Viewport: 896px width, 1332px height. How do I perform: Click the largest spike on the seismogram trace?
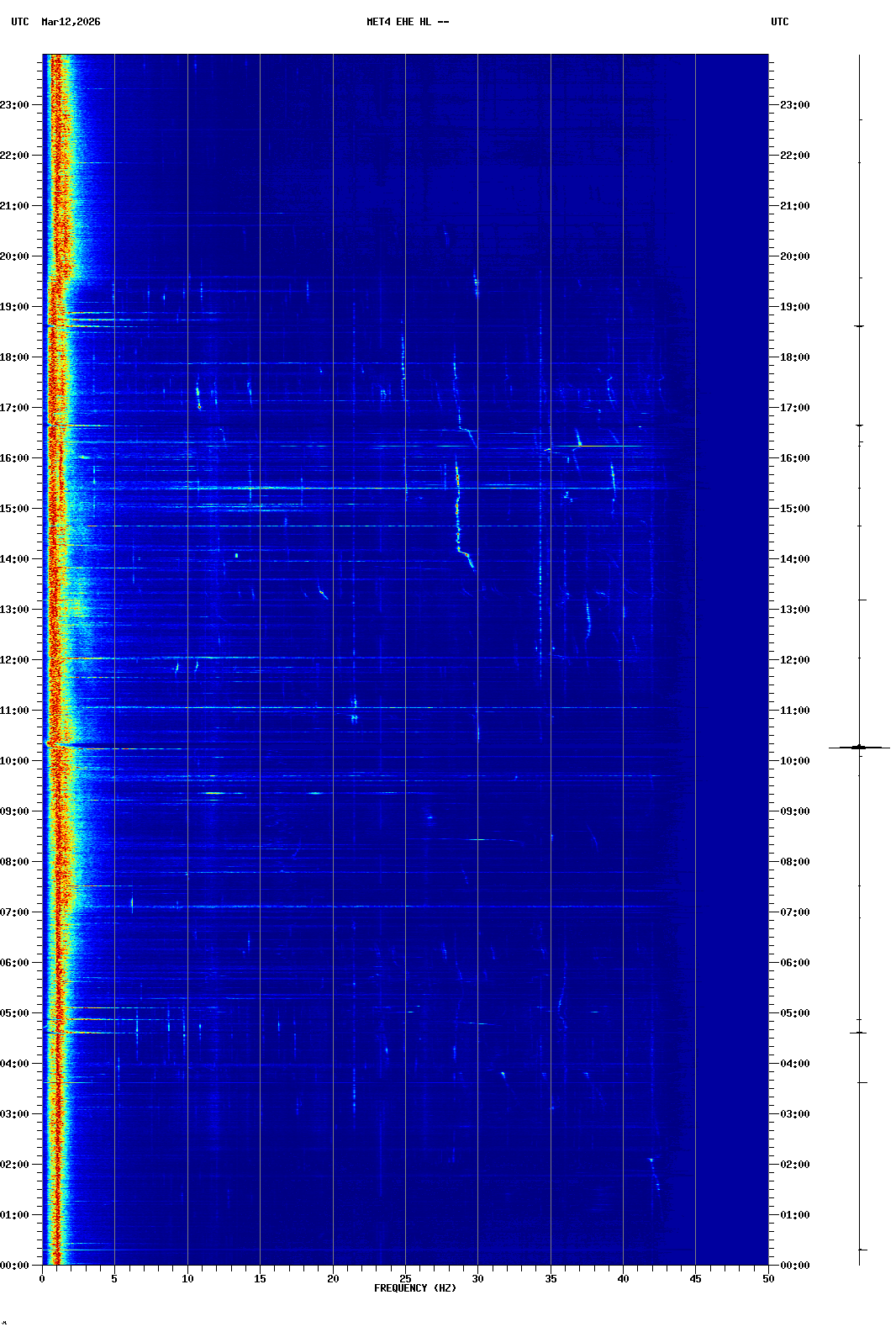[859, 747]
